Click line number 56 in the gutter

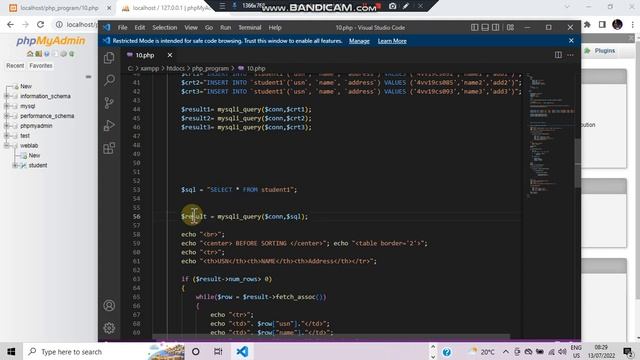pos(136,217)
